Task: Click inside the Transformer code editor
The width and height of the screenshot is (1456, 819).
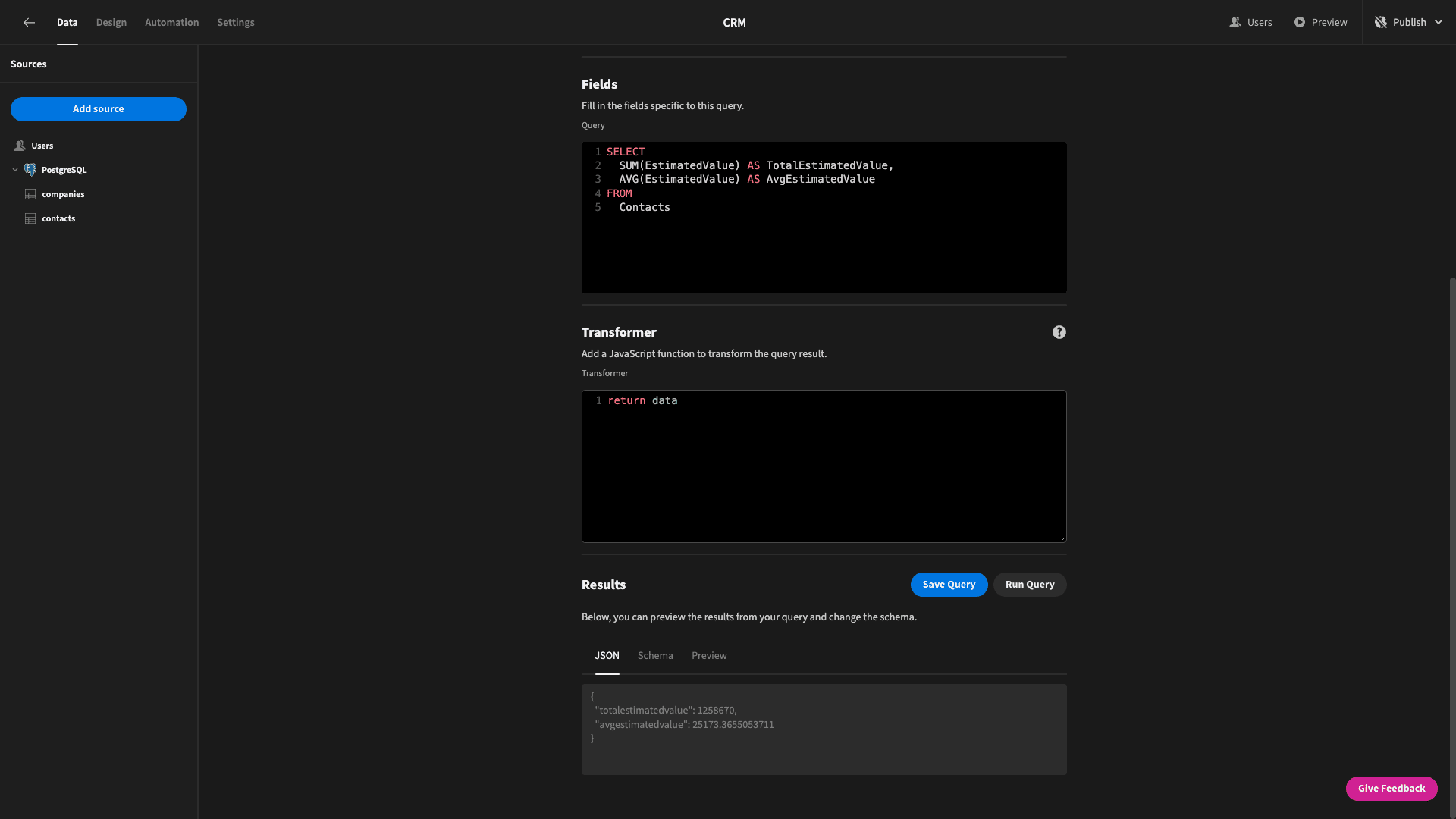Action: pyautogui.click(x=824, y=466)
